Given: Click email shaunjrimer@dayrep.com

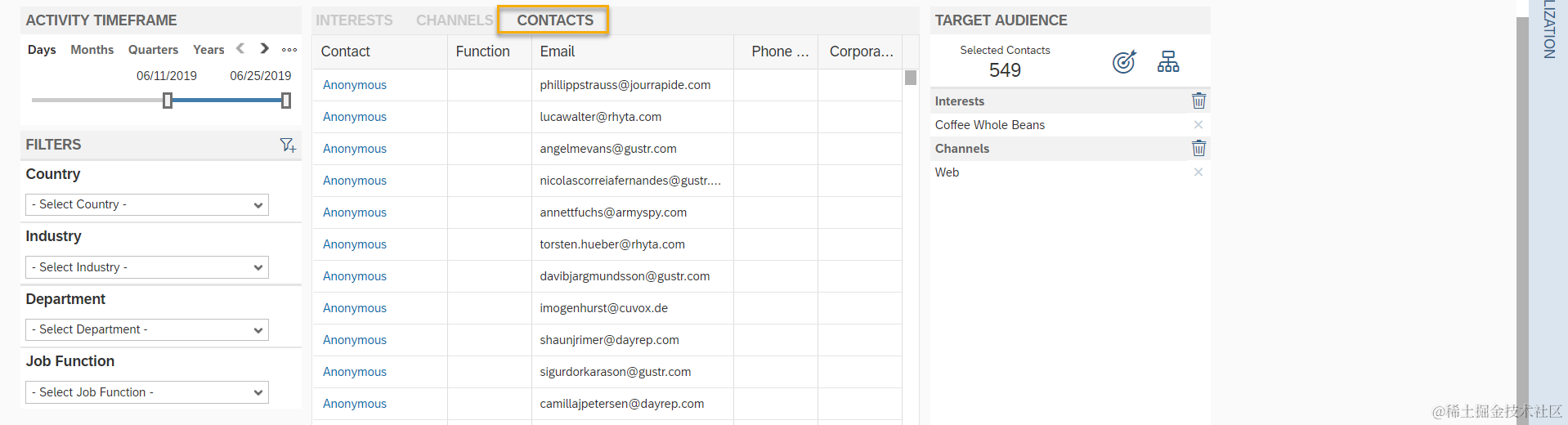Looking at the screenshot, I should click(x=609, y=340).
